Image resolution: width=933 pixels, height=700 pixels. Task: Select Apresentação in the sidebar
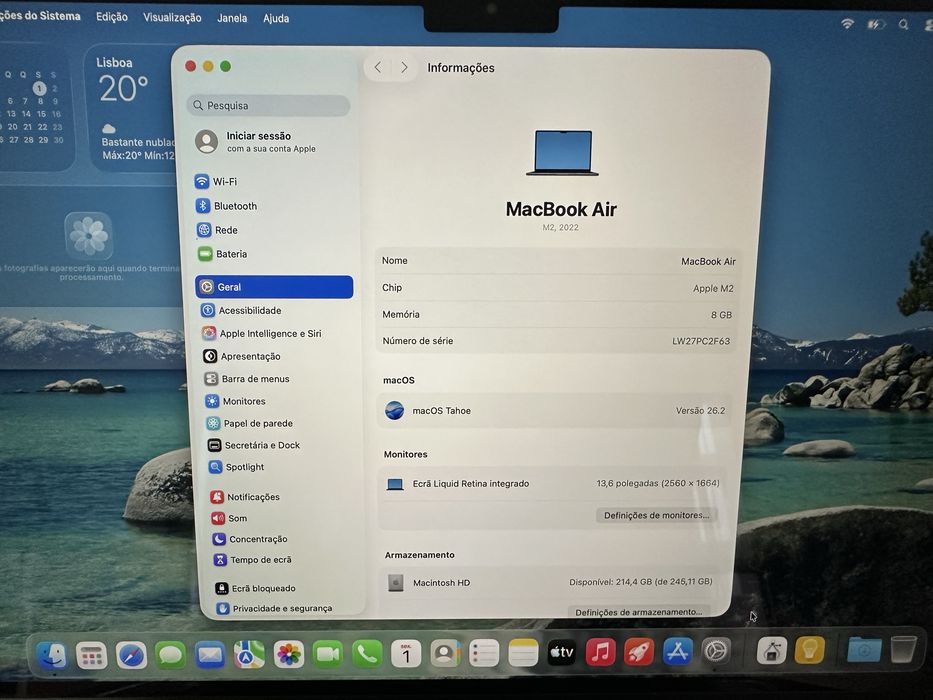click(x=242, y=356)
